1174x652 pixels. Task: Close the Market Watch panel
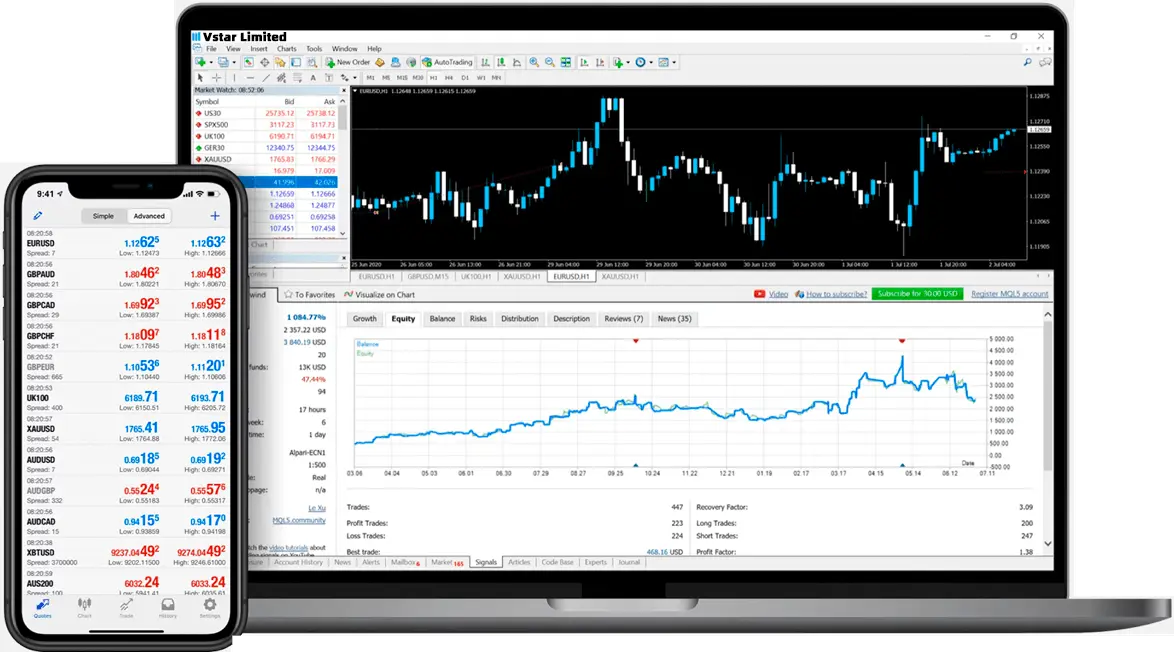click(x=344, y=90)
